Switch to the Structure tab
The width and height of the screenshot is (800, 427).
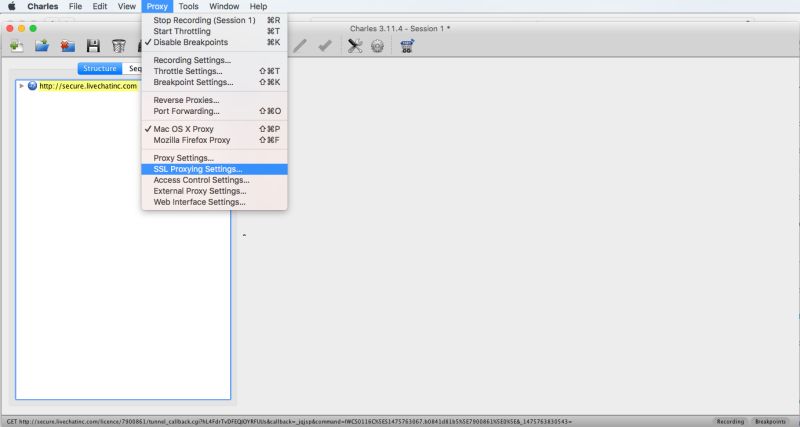pyautogui.click(x=100, y=68)
